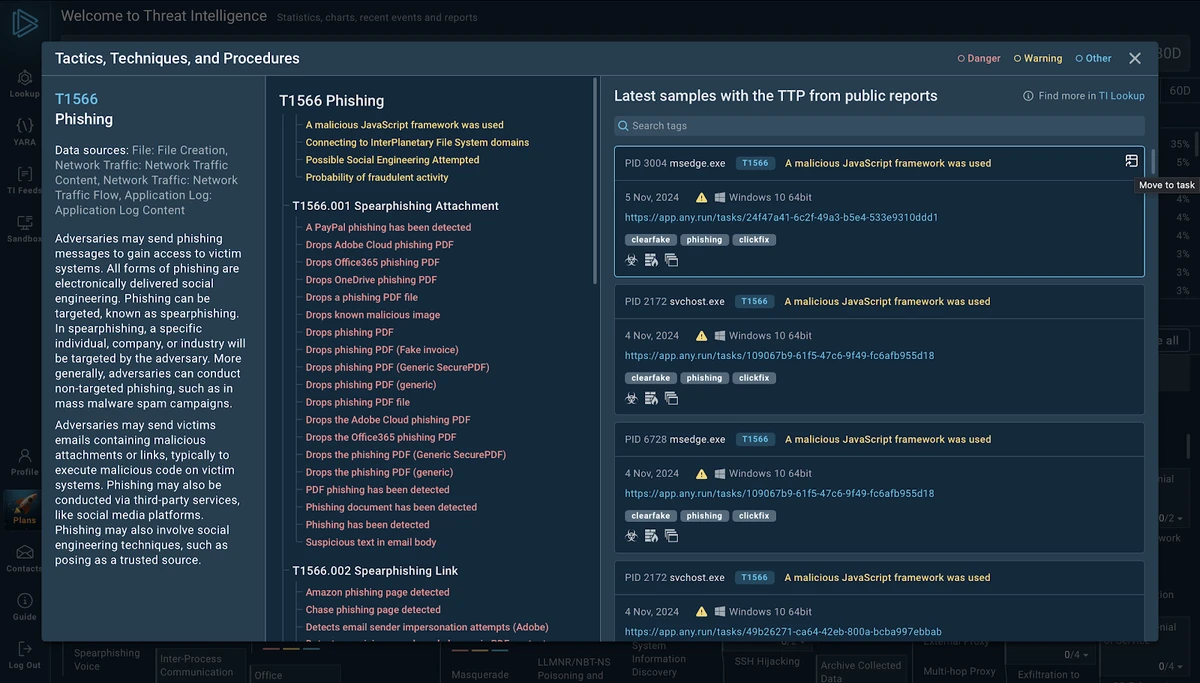Open the T1566 link in the left panel
Screen dimensions: 1200x683
click(x=76, y=99)
